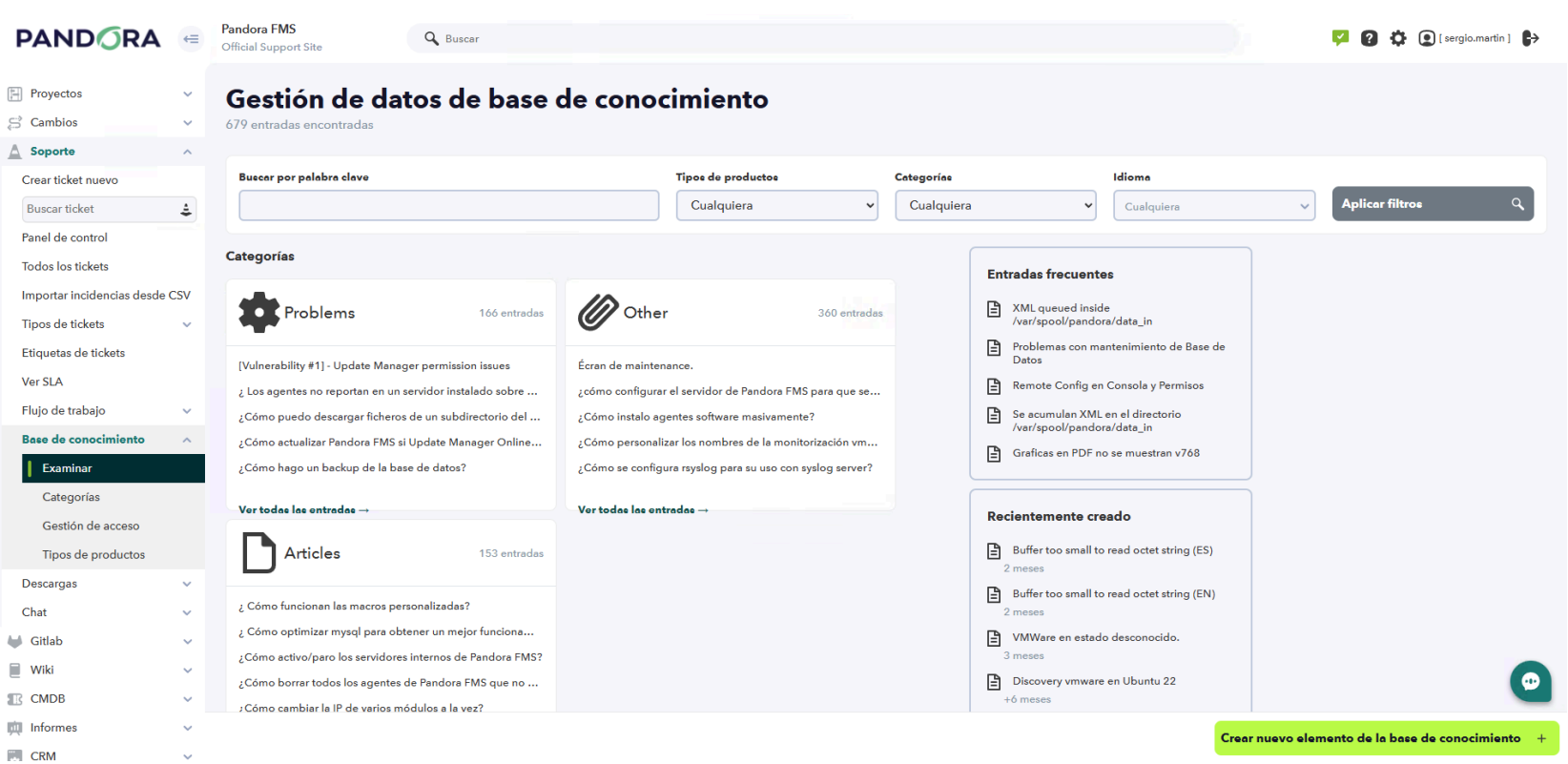Open ¿Cómo hago un backup de la base de datos?

pyautogui.click(x=352, y=467)
